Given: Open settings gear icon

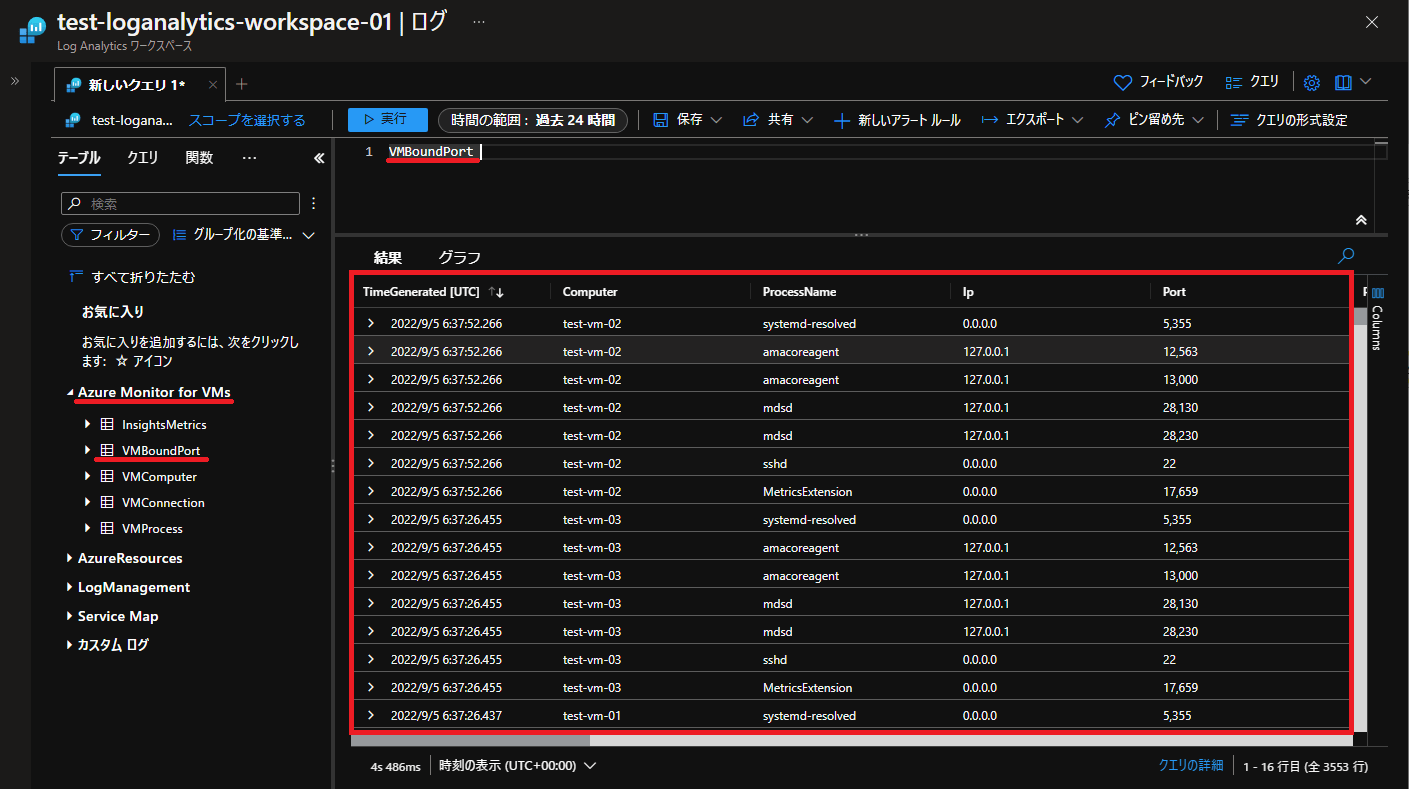Looking at the screenshot, I should 1312,82.
